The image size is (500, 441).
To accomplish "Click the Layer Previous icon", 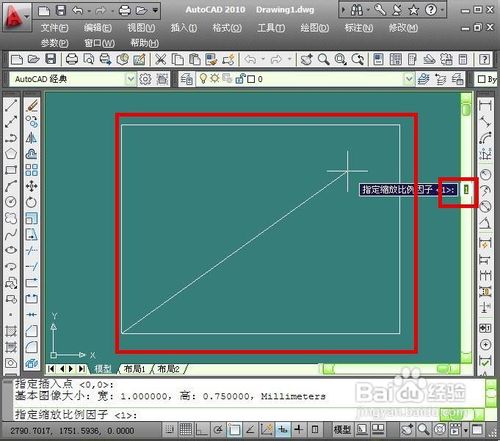I will click(x=440, y=79).
